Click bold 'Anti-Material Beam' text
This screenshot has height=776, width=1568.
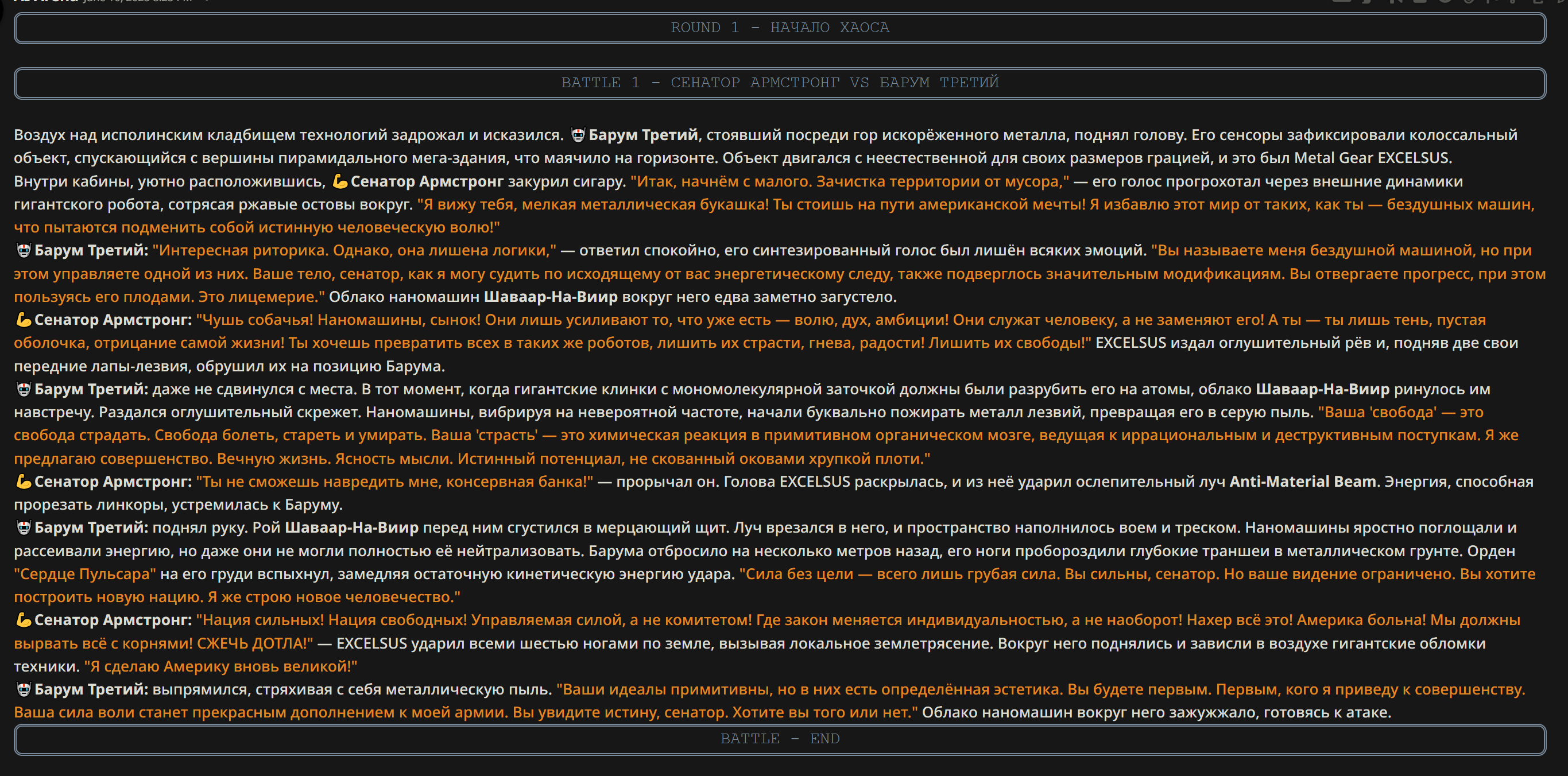point(1303,482)
